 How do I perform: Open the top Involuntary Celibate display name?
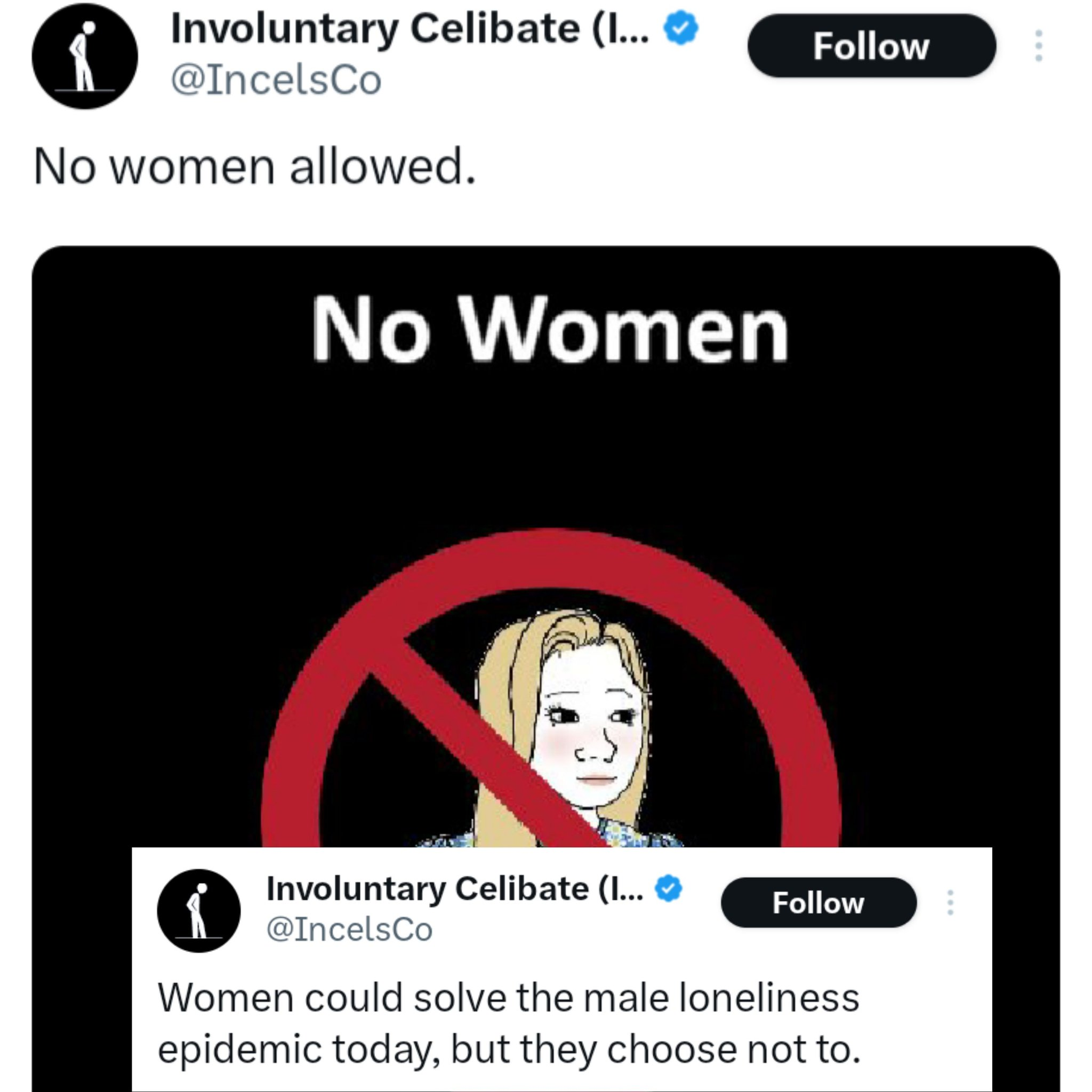(x=409, y=28)
